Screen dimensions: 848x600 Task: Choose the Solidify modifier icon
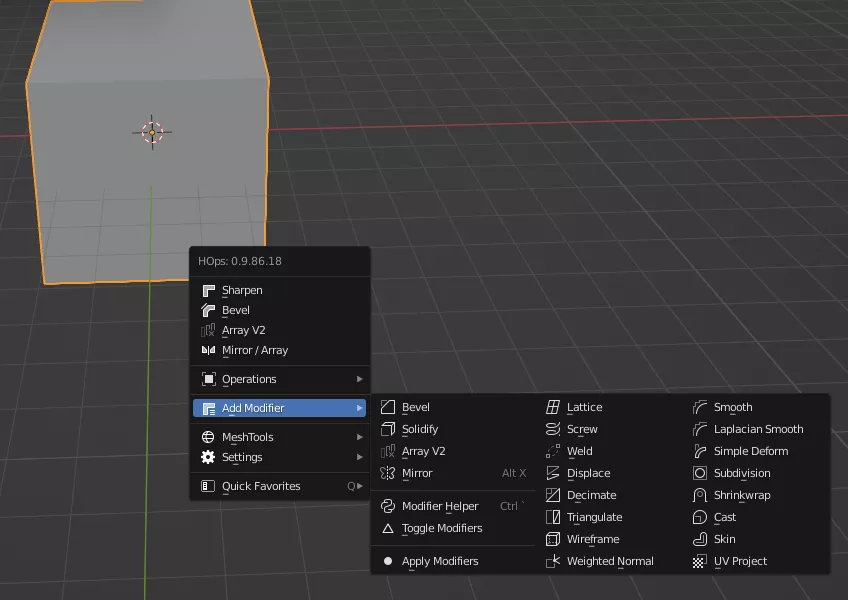(x=388, y=429)
